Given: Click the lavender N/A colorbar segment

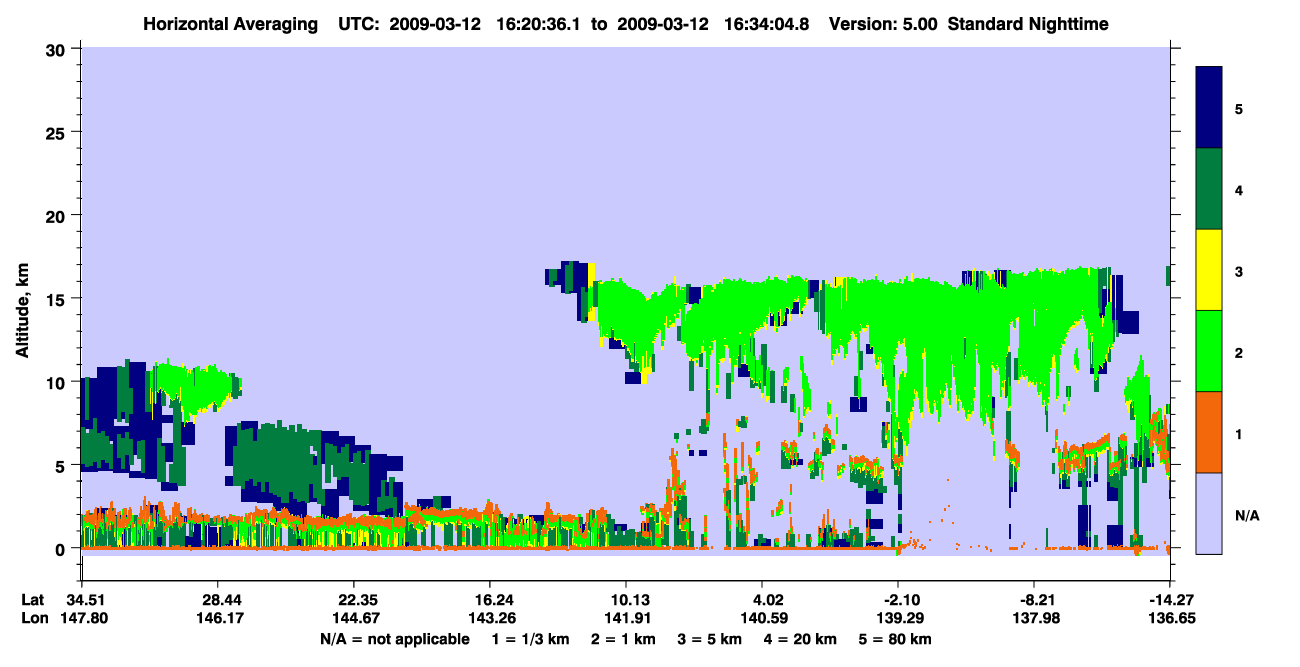Looking at the screenshot, I should [x=1209, y=512].
